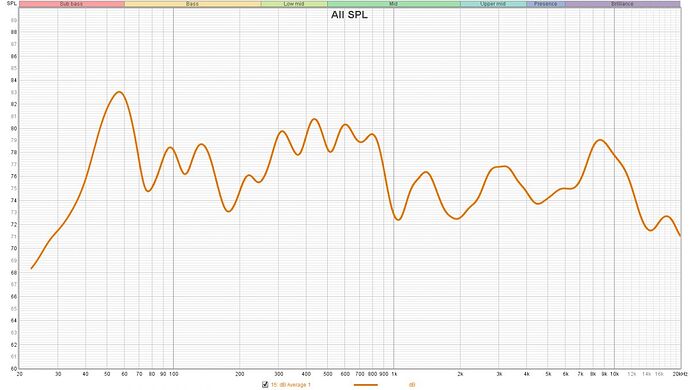Image resolution: width=690 pixels, height=390 pixels.
Task: Select the Brilliance band label
Action: [623, 4]
